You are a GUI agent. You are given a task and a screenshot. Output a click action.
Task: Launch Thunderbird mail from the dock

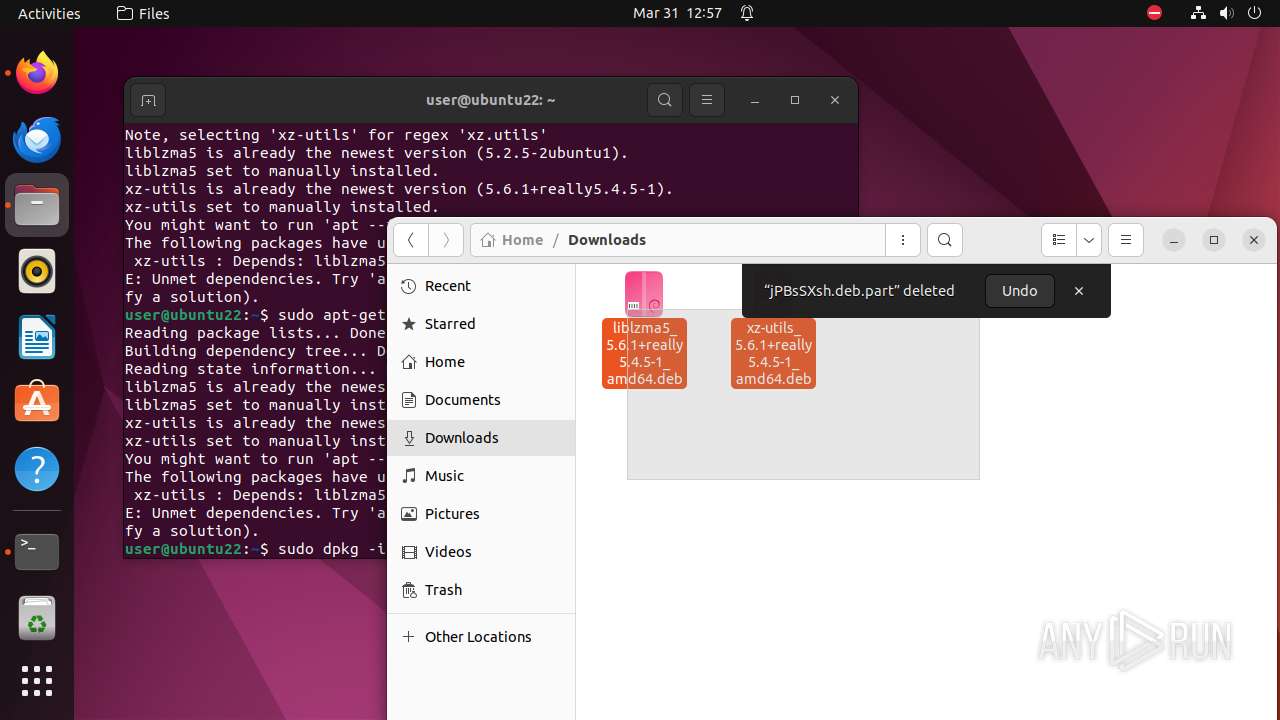(37, 139)
